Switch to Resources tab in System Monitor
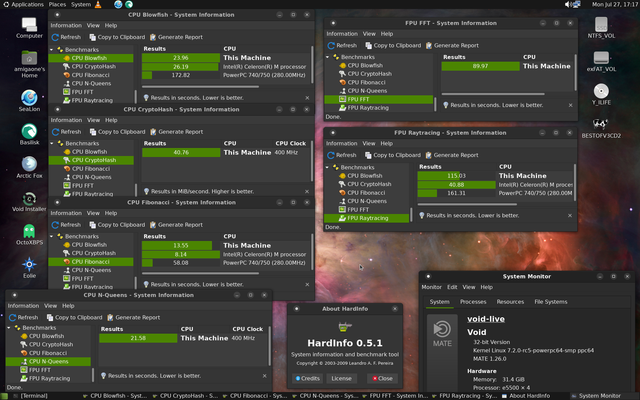Image resolution: width=640 pixels, height=400 pixels. tap(510, 302)
